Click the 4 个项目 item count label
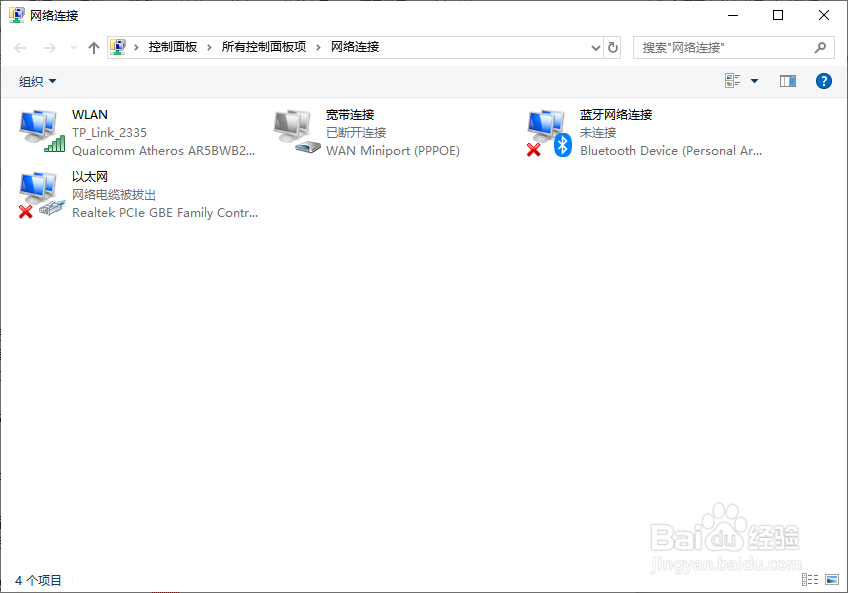This screenshot has width=848, height=593. point(33,579)
